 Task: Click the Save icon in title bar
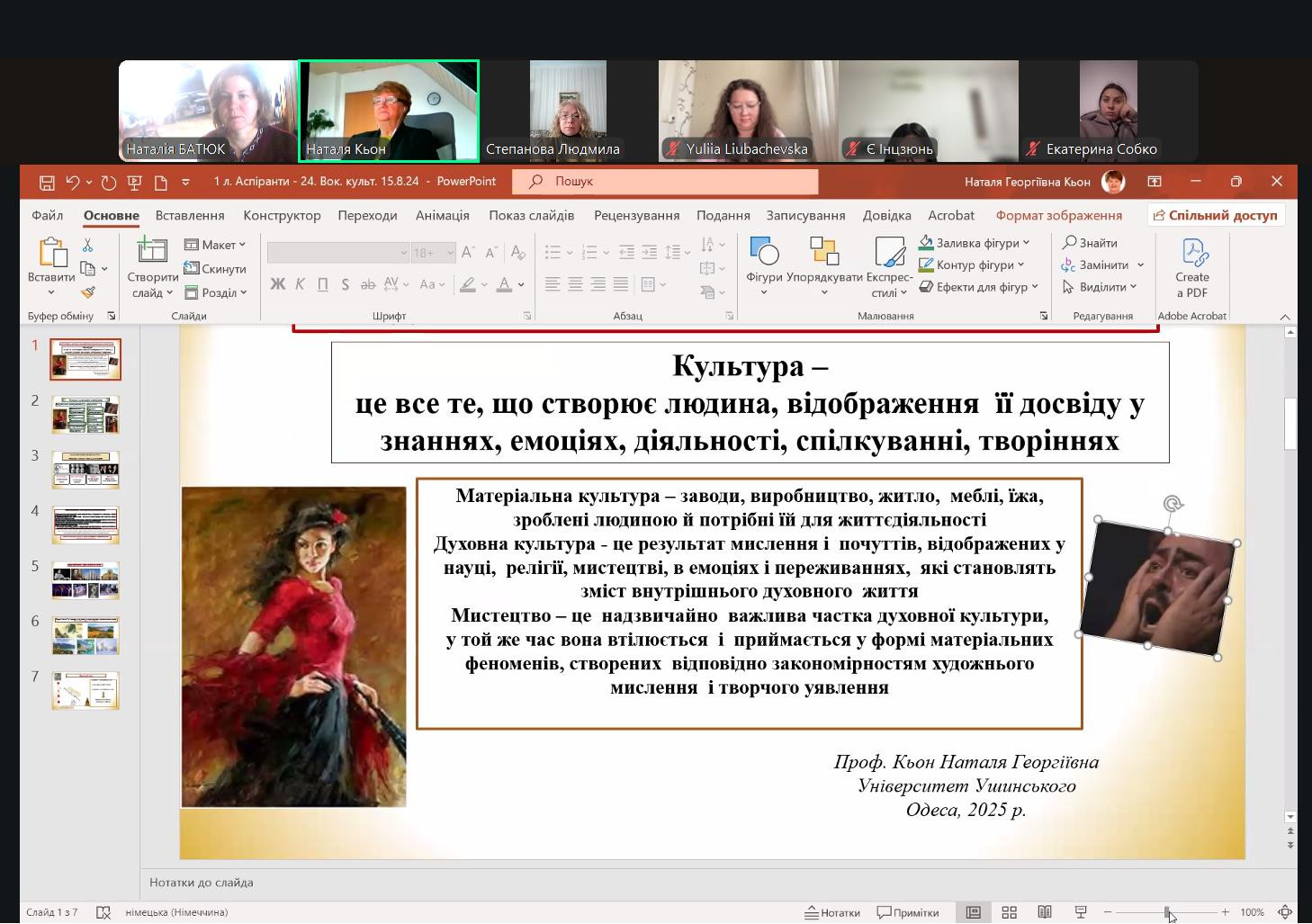coord(47,182)
